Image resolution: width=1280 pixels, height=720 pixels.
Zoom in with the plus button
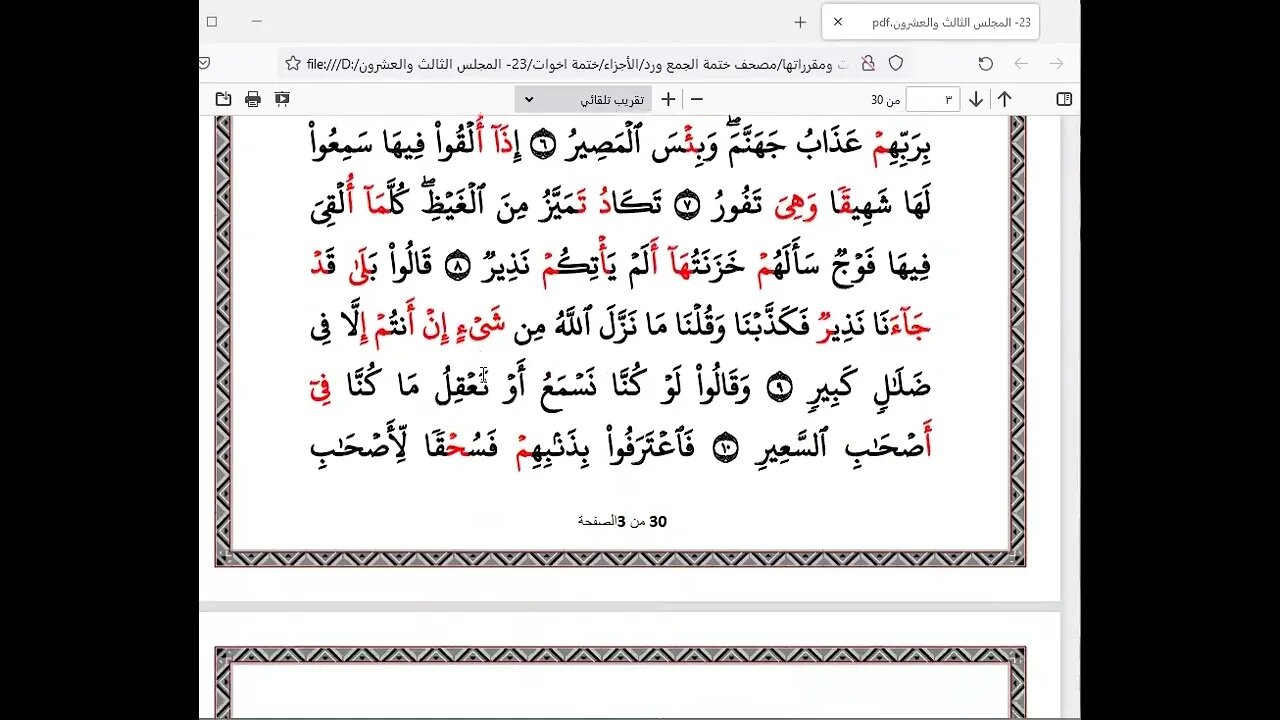[668, 99]
